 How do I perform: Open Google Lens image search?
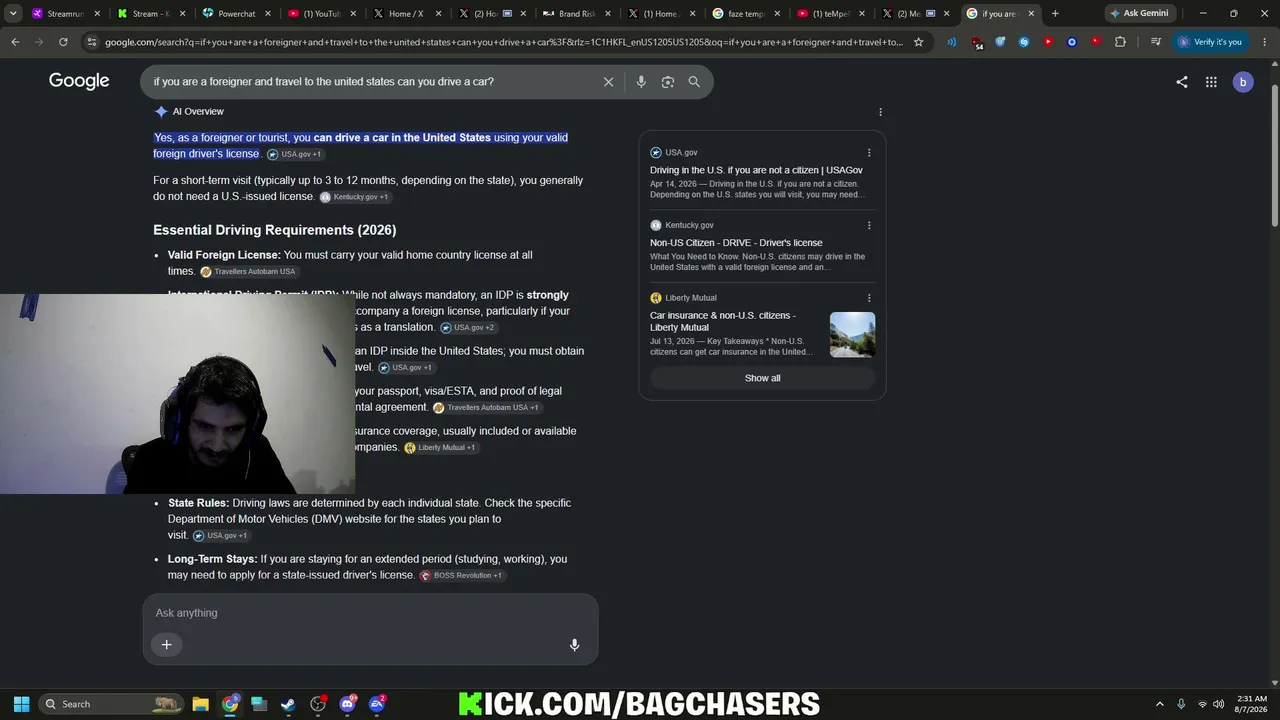coord(668,82)
